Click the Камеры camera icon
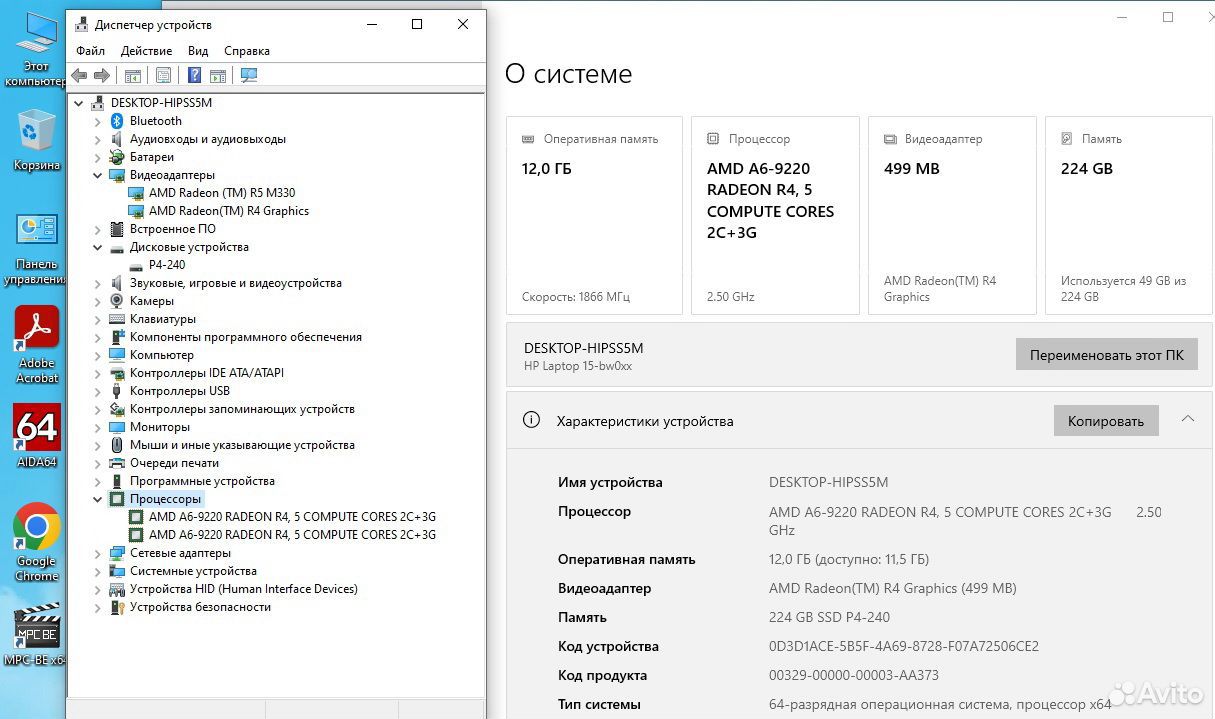The image size is (1215, 719). tap(117, 301)
